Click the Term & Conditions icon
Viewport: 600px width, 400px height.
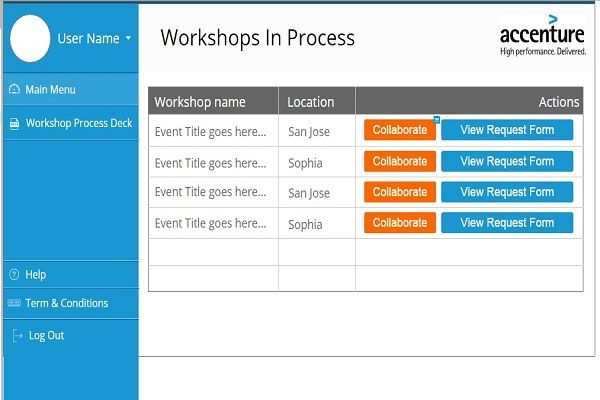(14, 303)
